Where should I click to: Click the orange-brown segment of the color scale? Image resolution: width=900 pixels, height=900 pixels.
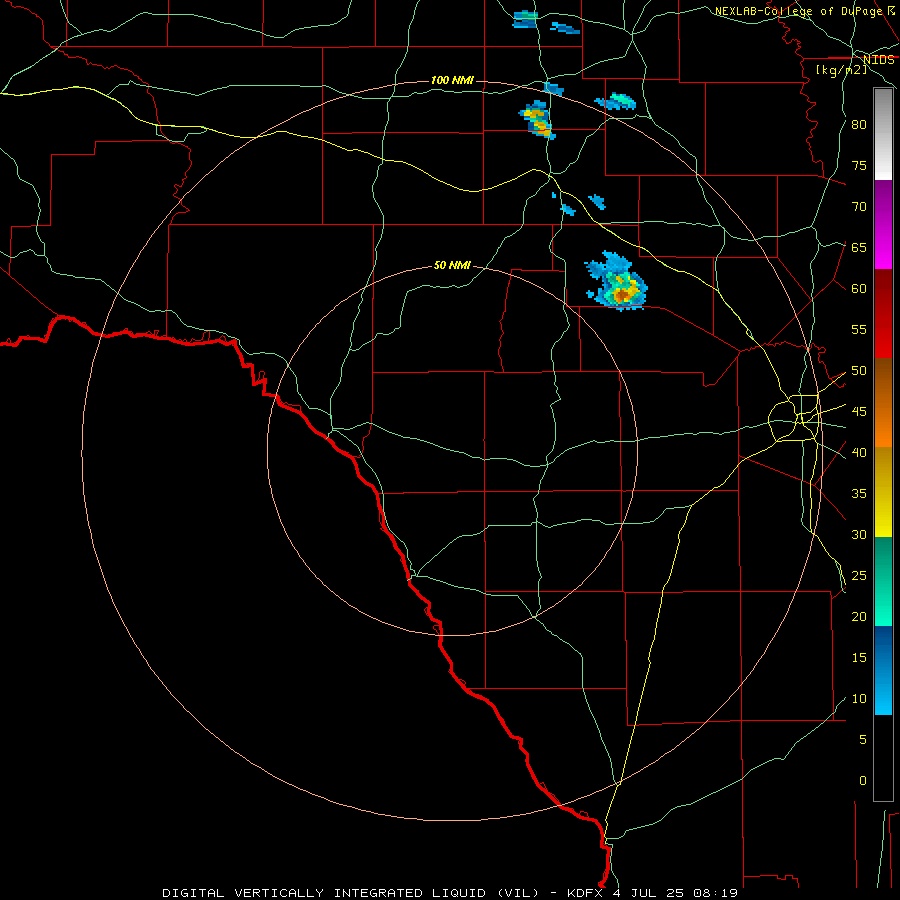point(883,403)
